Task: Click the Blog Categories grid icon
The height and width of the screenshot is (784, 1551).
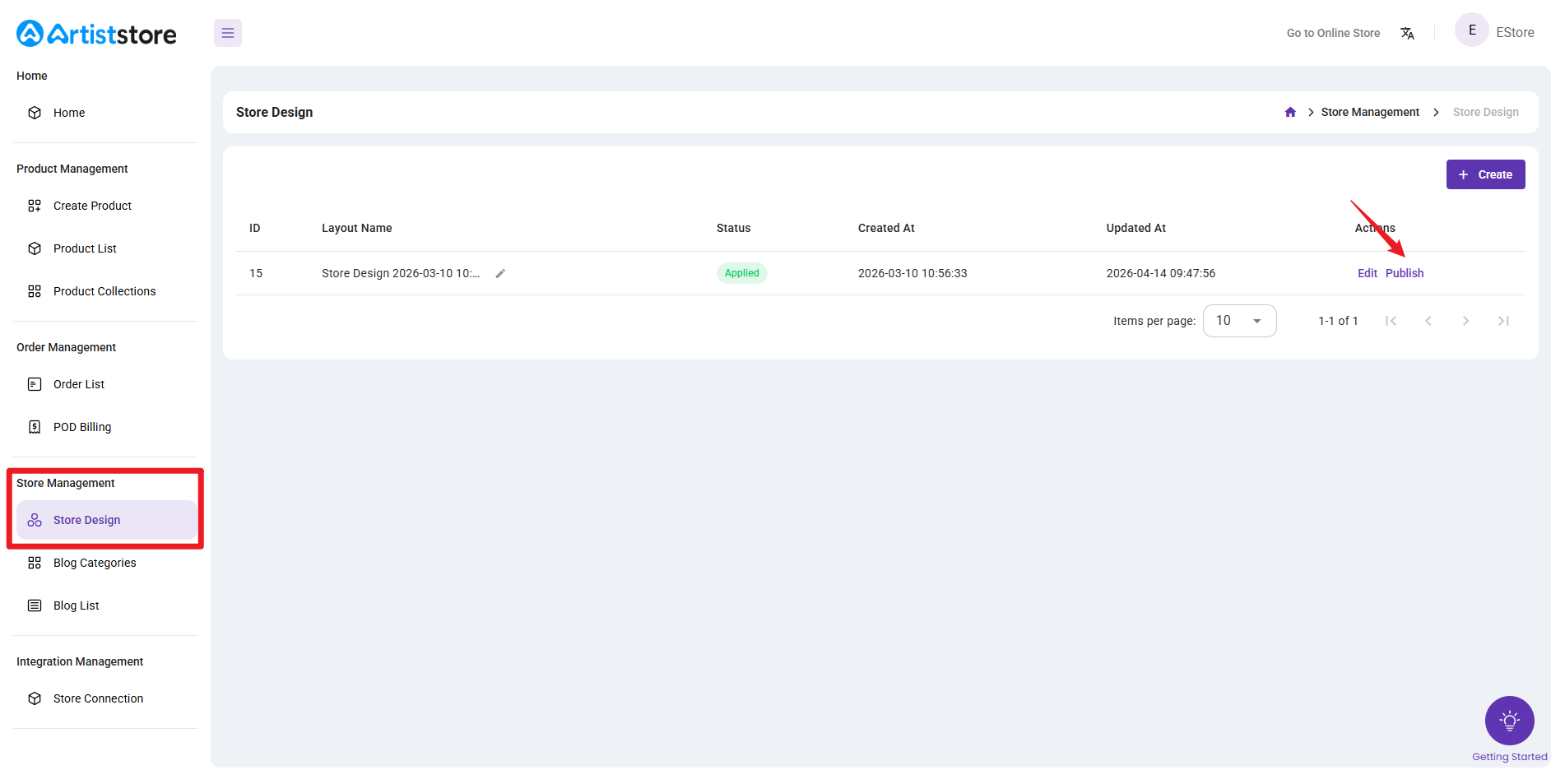Action: pos(35,563)
